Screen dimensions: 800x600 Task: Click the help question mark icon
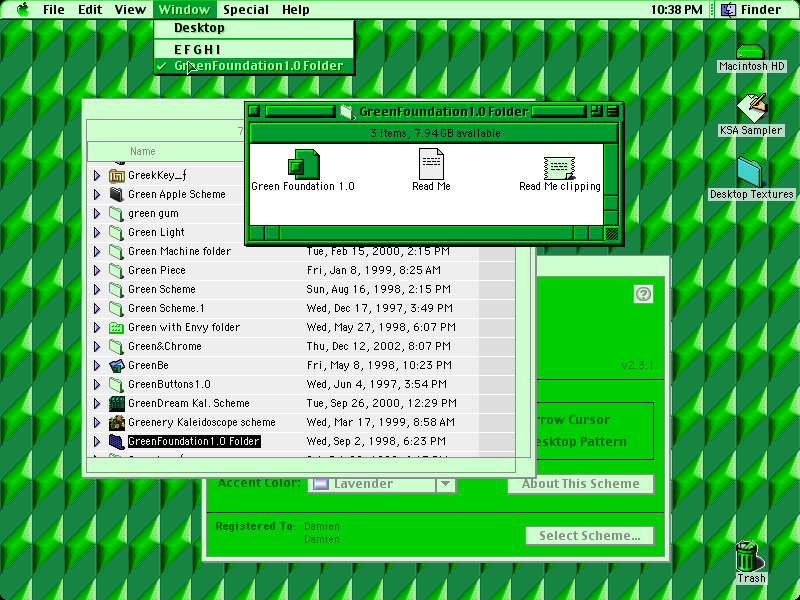[x=643, y=294]
